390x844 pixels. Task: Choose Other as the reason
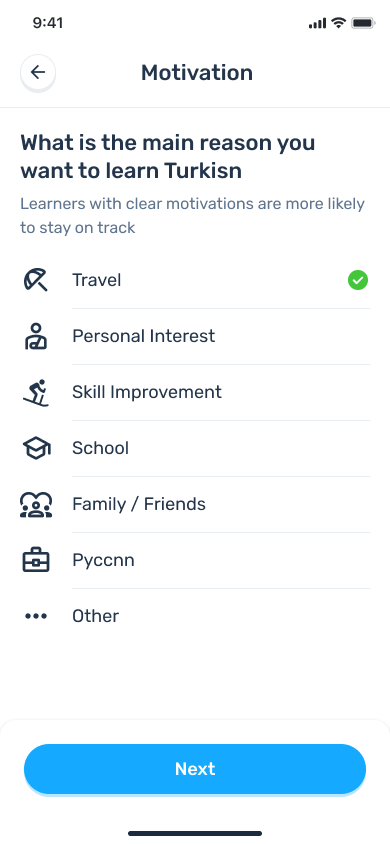(195, 616)
